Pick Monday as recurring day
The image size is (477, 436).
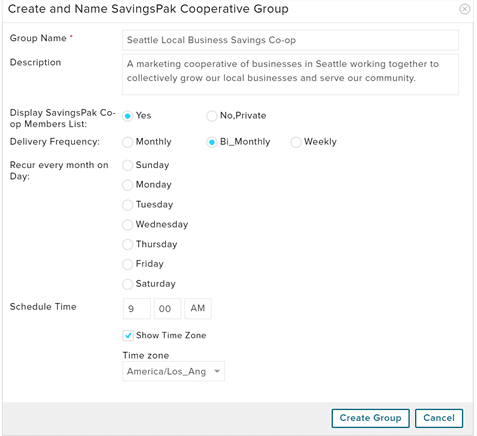127,185
